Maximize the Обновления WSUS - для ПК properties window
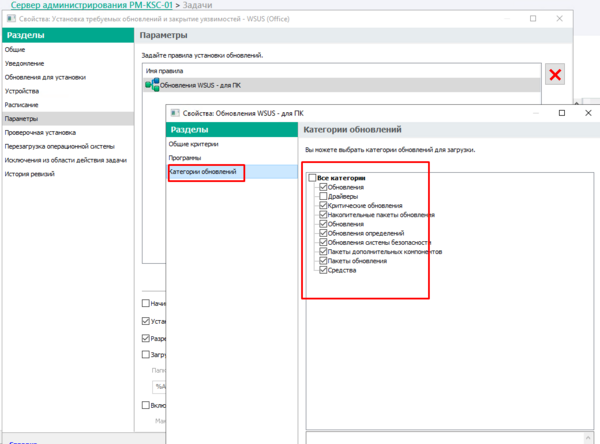This screenshot has width=600, height=444. 562,113
